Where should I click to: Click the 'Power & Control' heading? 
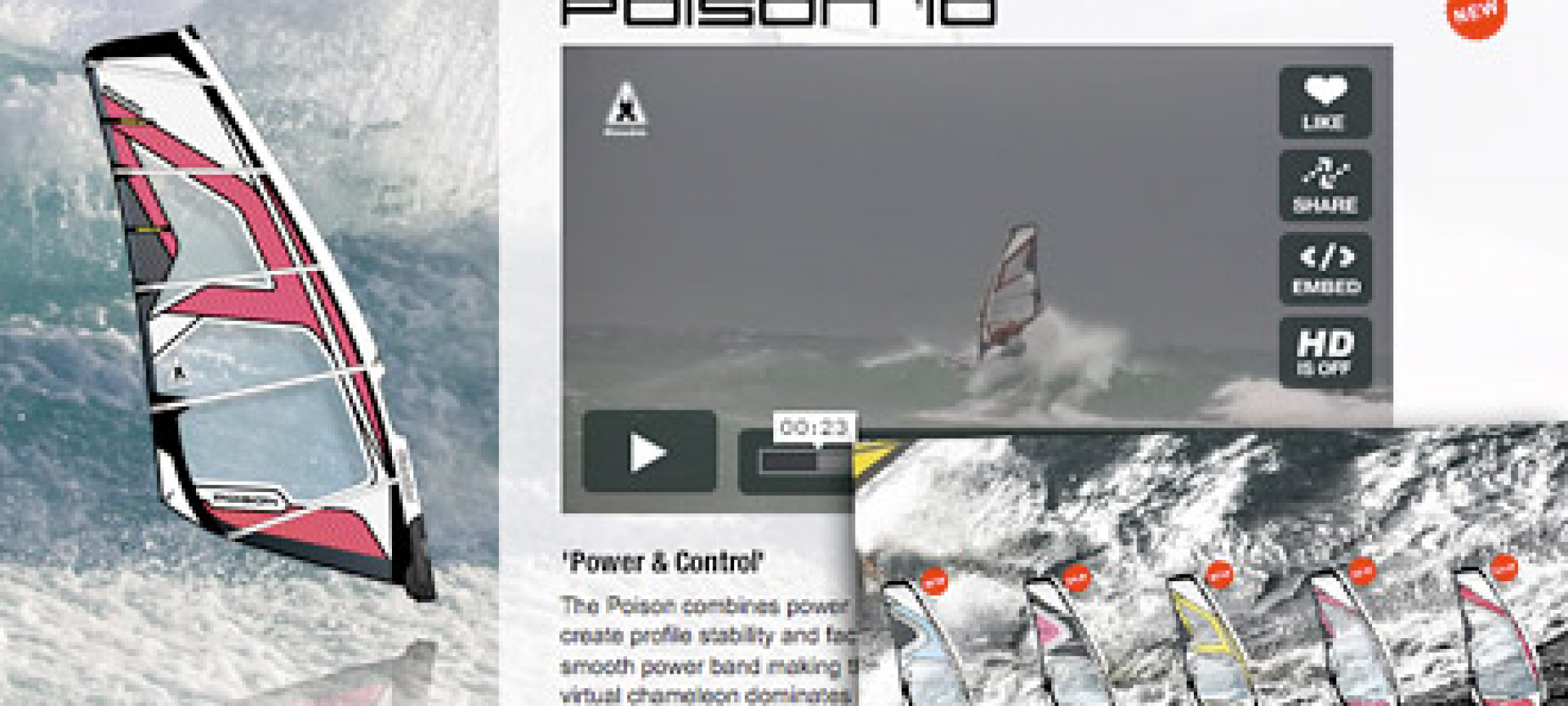[x=662, y=562]
